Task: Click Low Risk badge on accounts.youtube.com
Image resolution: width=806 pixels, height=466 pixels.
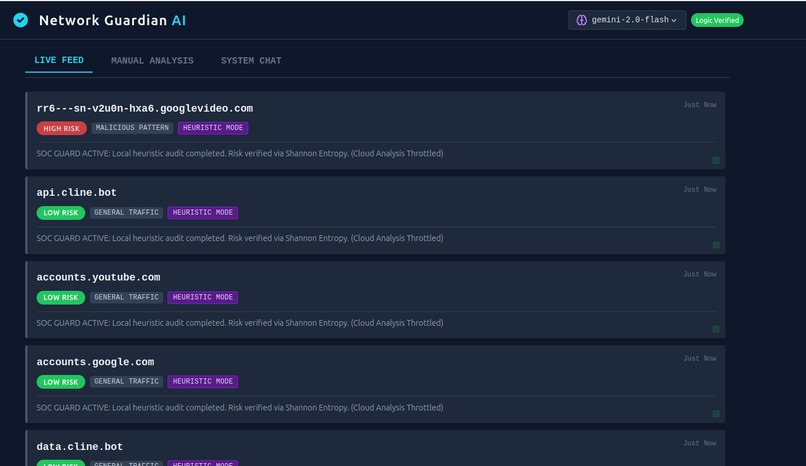Action: [61, 297]
